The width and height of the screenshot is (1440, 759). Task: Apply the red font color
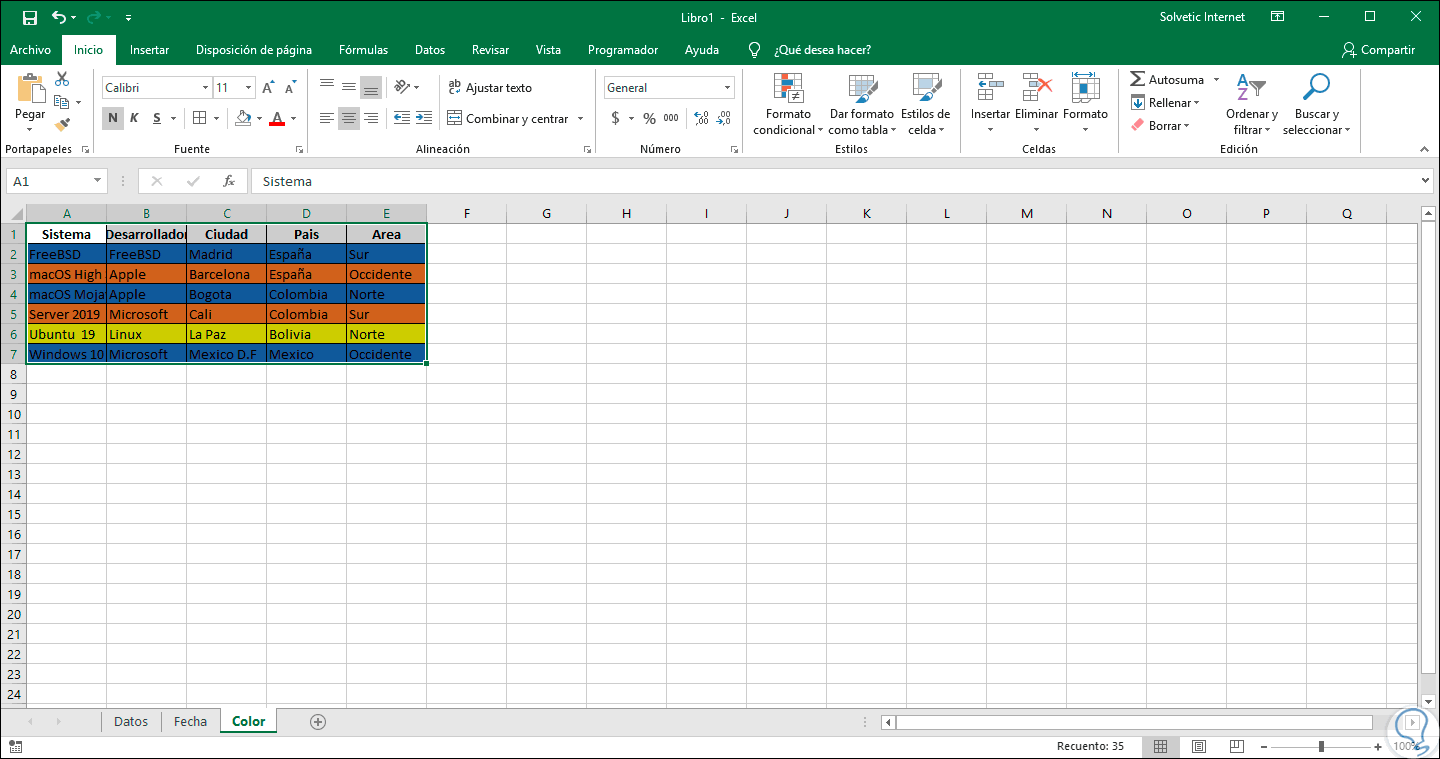point(277,118)
